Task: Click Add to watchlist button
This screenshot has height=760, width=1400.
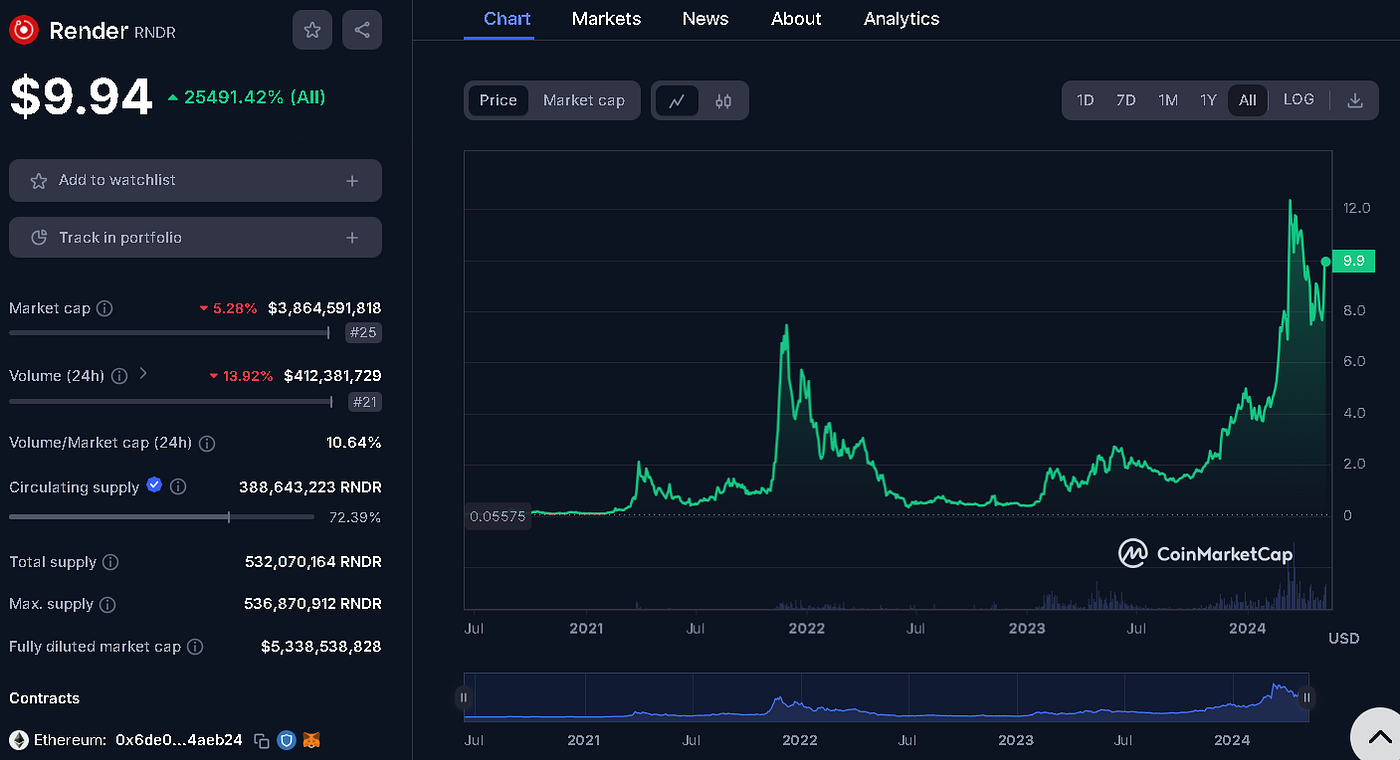Action: coord(195,180)
